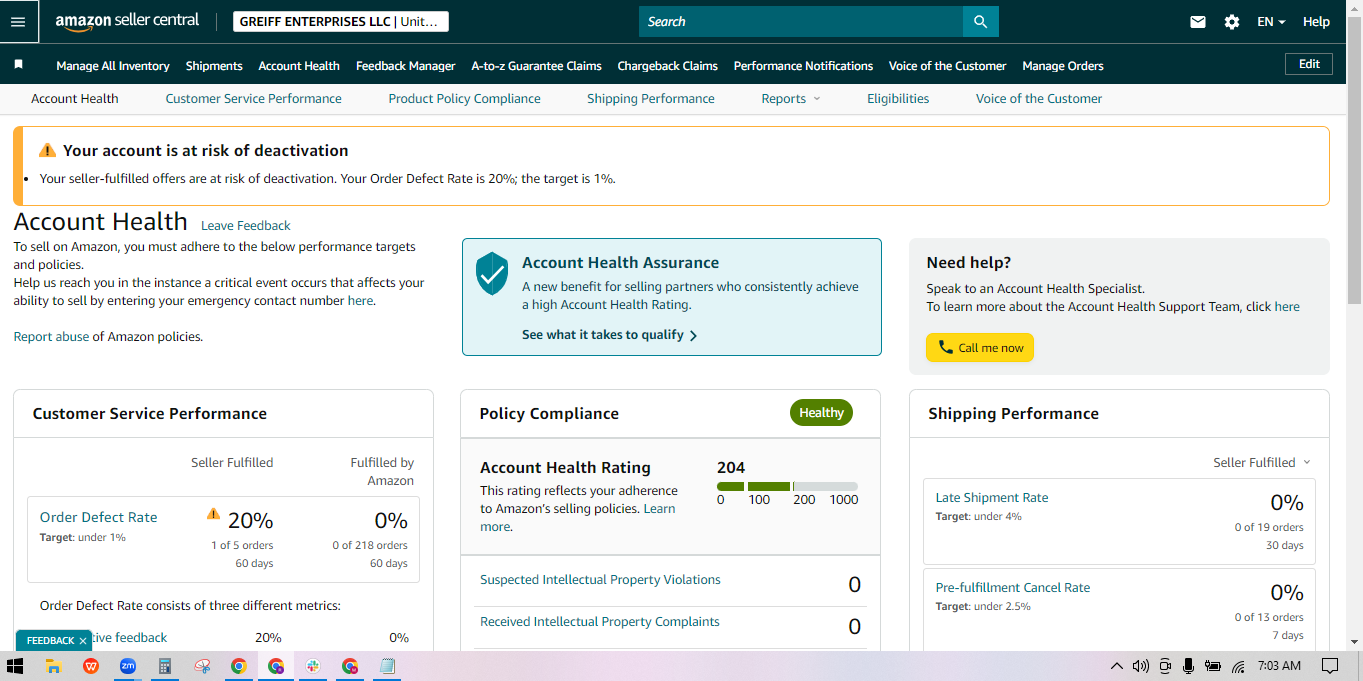Open the GREIFF ENTERPRISES LLC account switcher
1363x681 pixels.
click(x=340, y=22)
